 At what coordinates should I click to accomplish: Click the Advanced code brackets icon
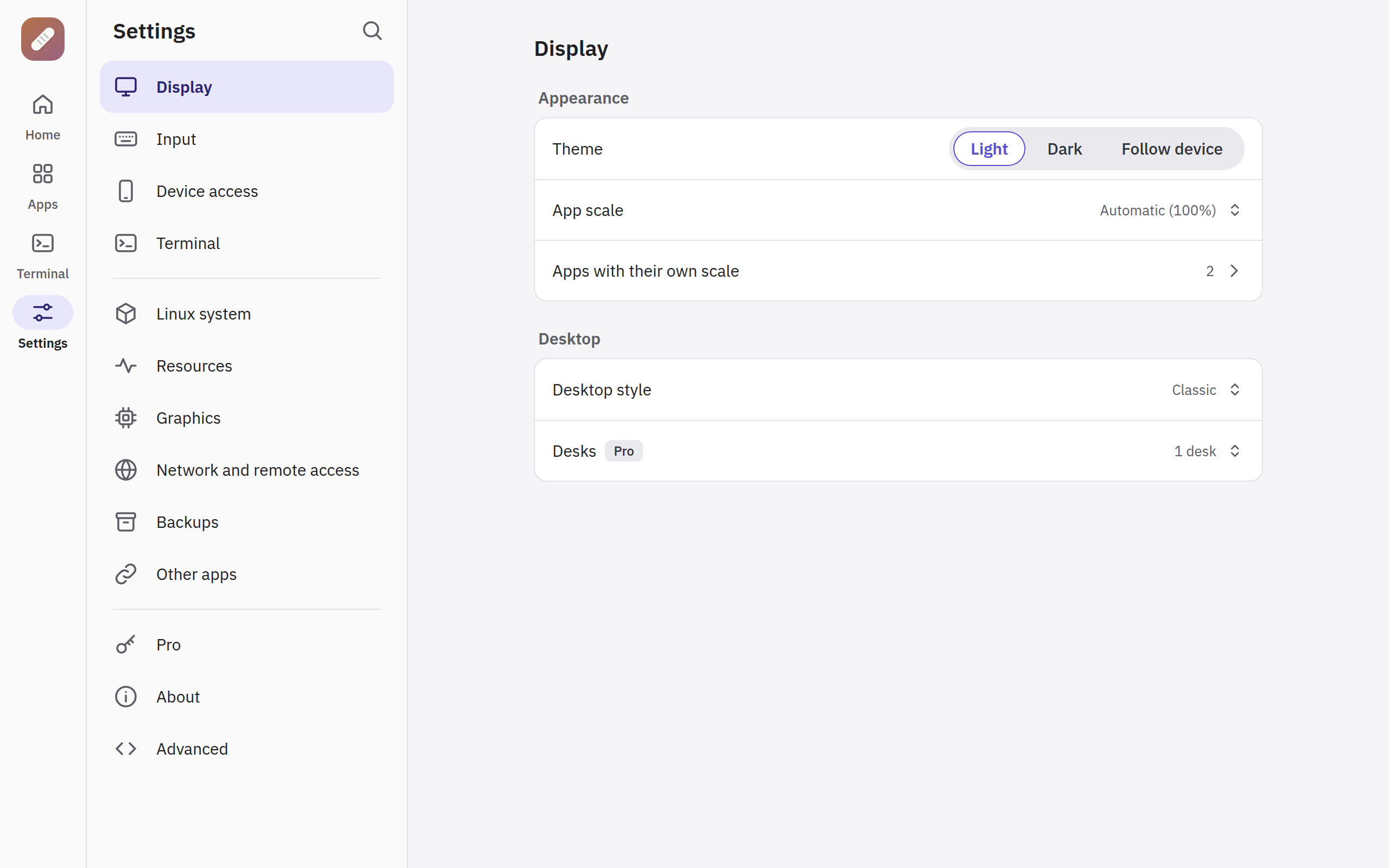126,749
